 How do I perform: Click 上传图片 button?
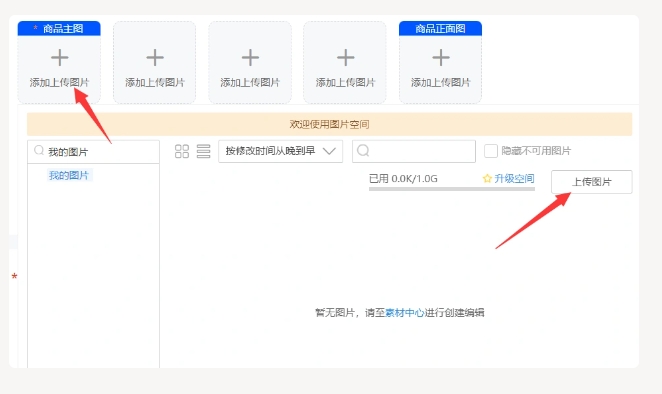tap(591, 182)
